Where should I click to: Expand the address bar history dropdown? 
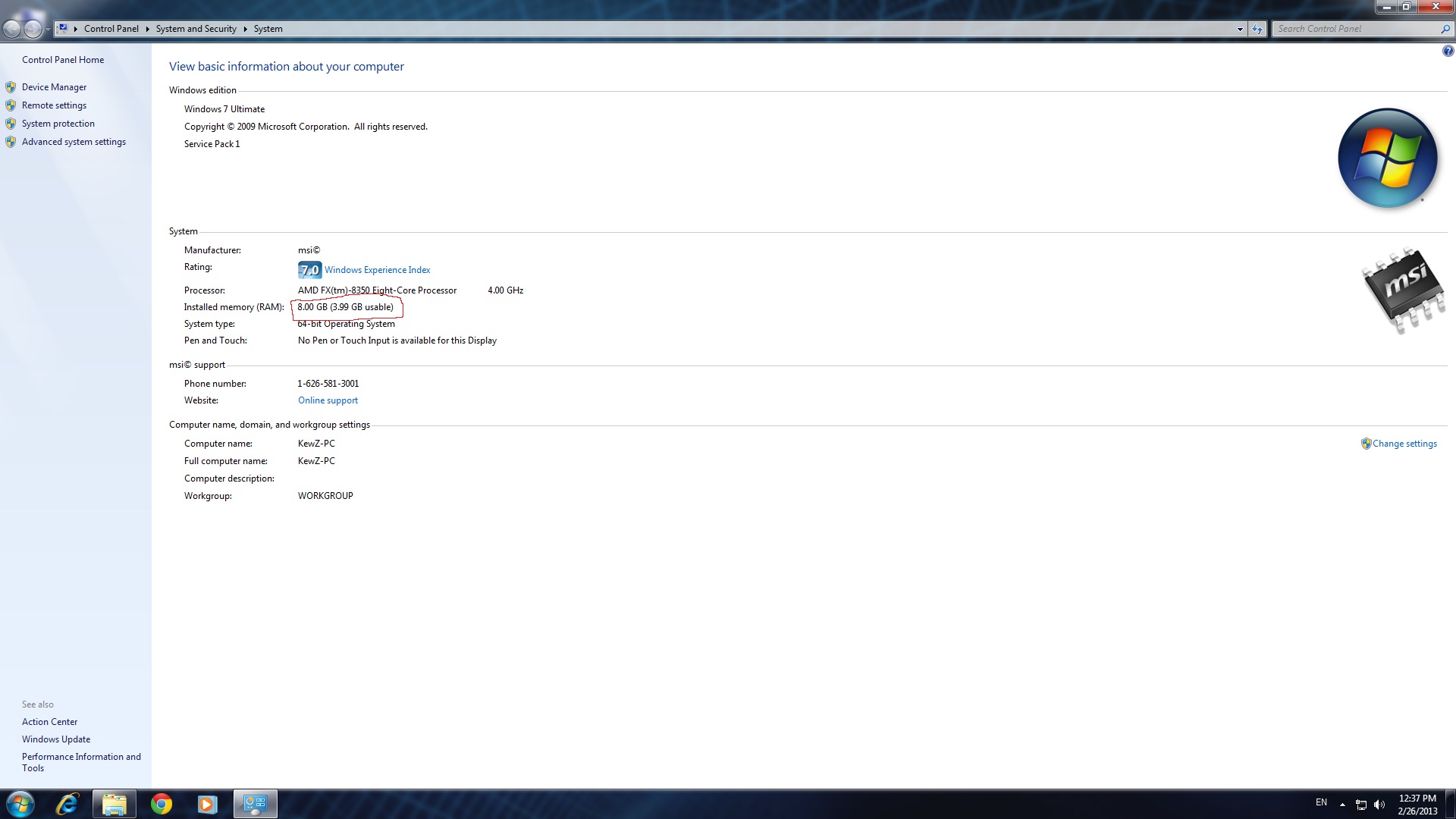click(x=1240, y=29)
